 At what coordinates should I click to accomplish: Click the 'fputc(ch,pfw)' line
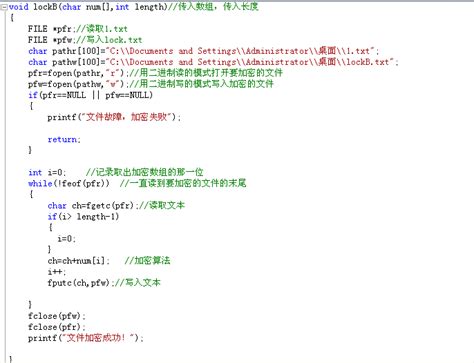click(104, 283)
